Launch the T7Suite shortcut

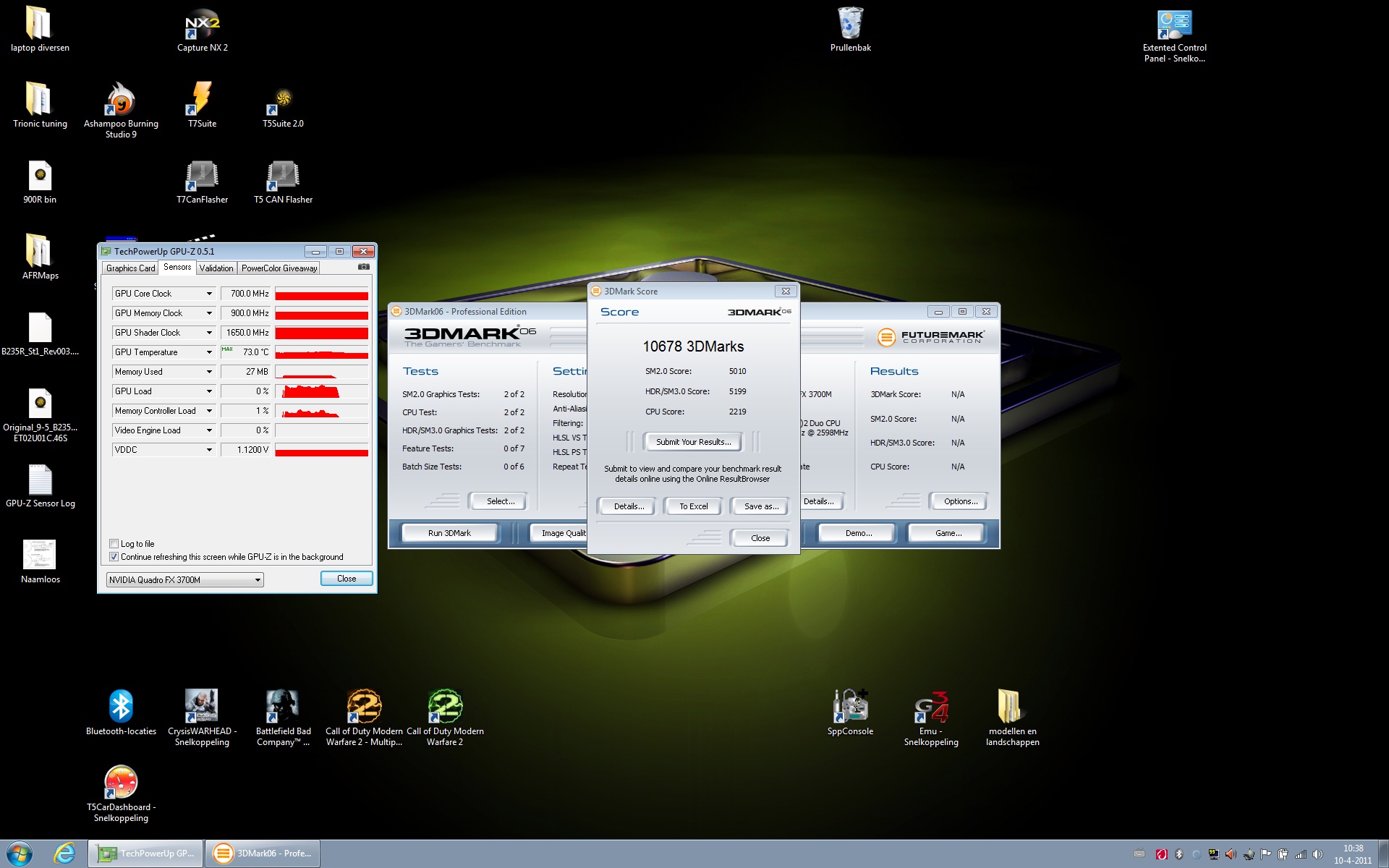202,105
